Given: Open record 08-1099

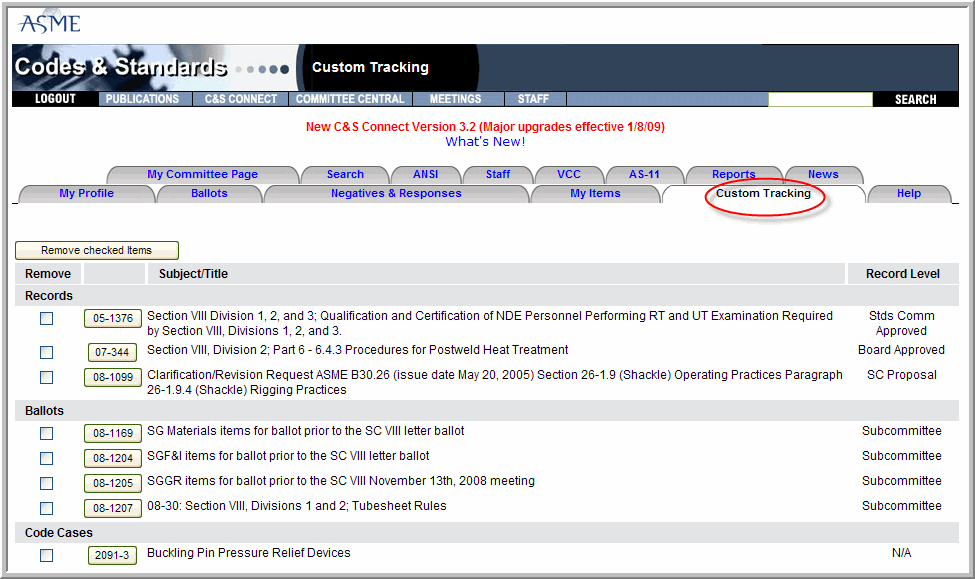Looking at the screenshot, I should pyautogui.click(x=113, y=378).
